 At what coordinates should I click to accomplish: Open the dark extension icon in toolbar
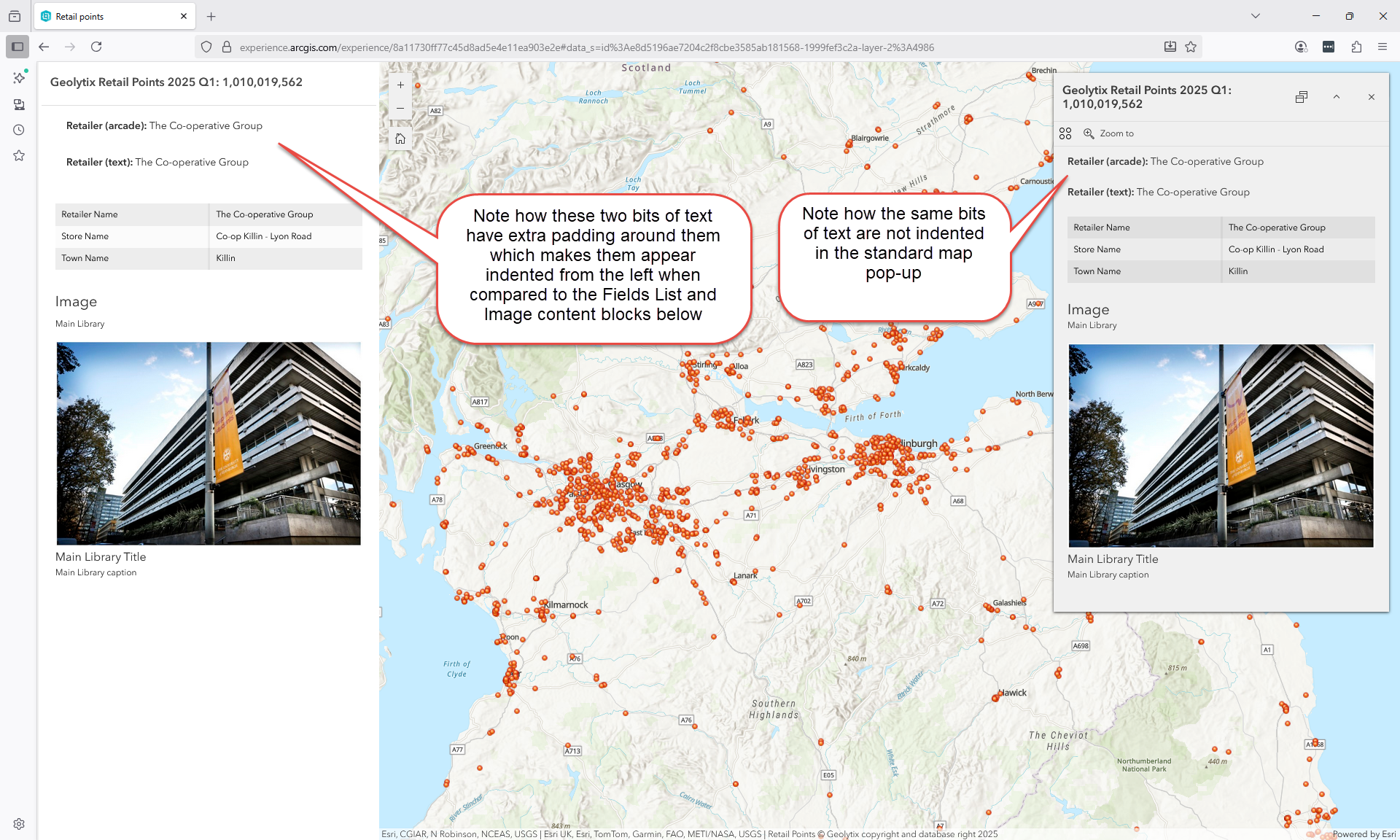(1329, 47)
